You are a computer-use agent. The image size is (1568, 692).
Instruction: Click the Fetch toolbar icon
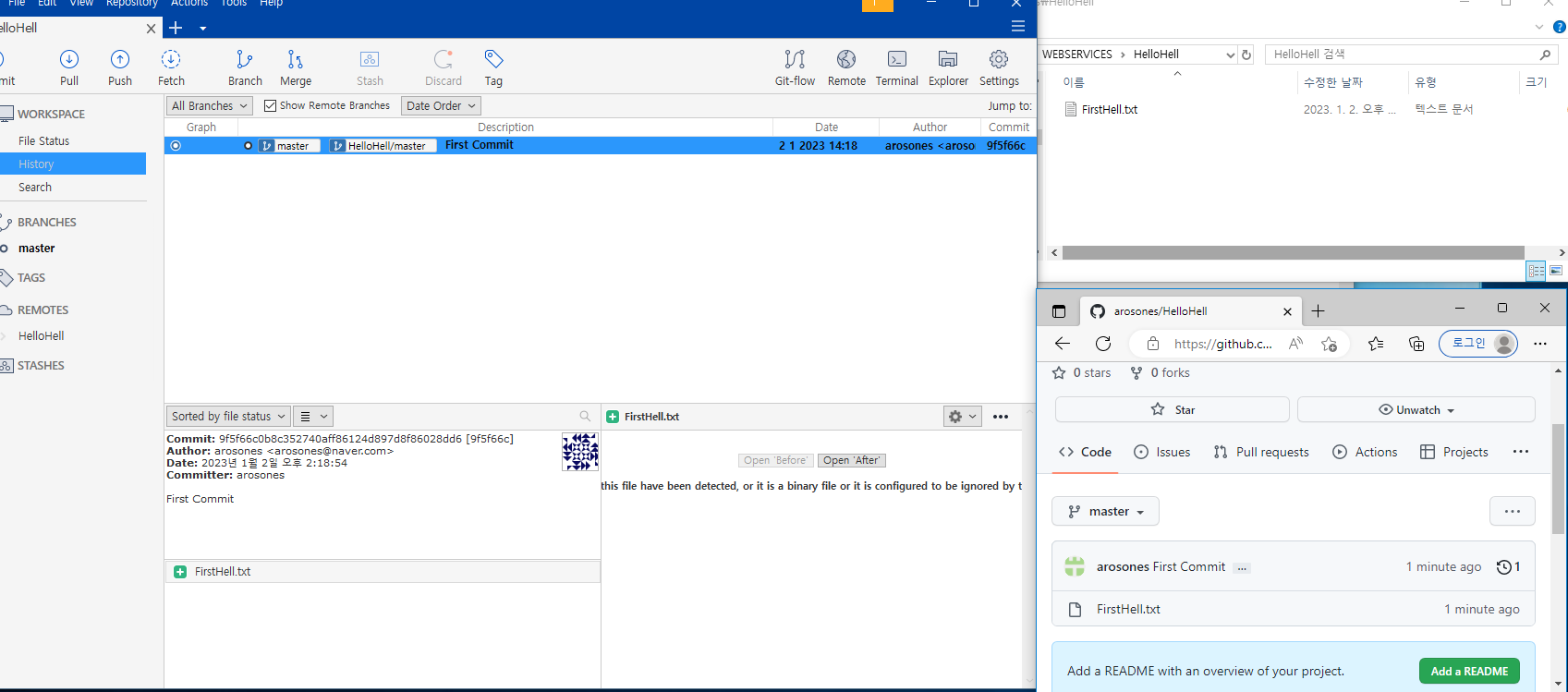tap(171, 67)
